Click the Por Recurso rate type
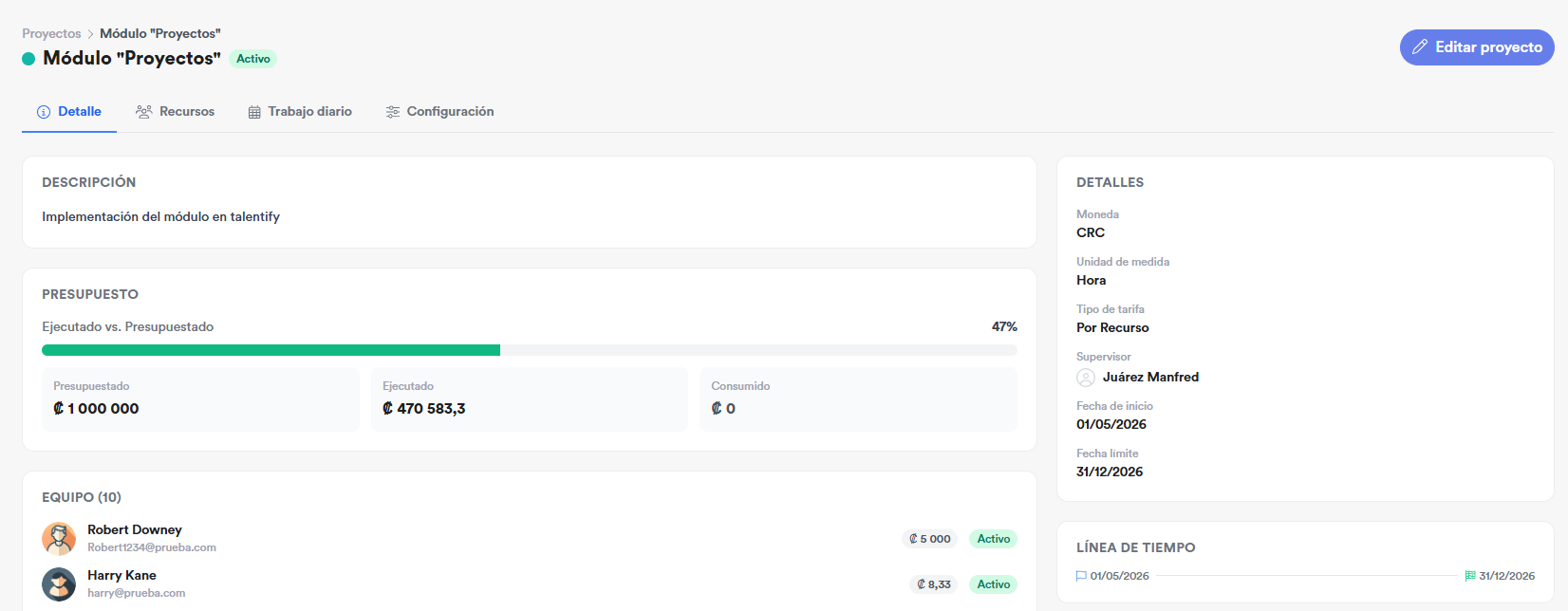 1112,327
